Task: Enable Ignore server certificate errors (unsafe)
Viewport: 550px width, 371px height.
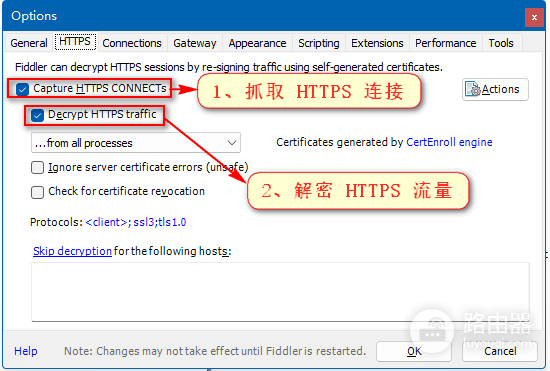Action: 37,168
